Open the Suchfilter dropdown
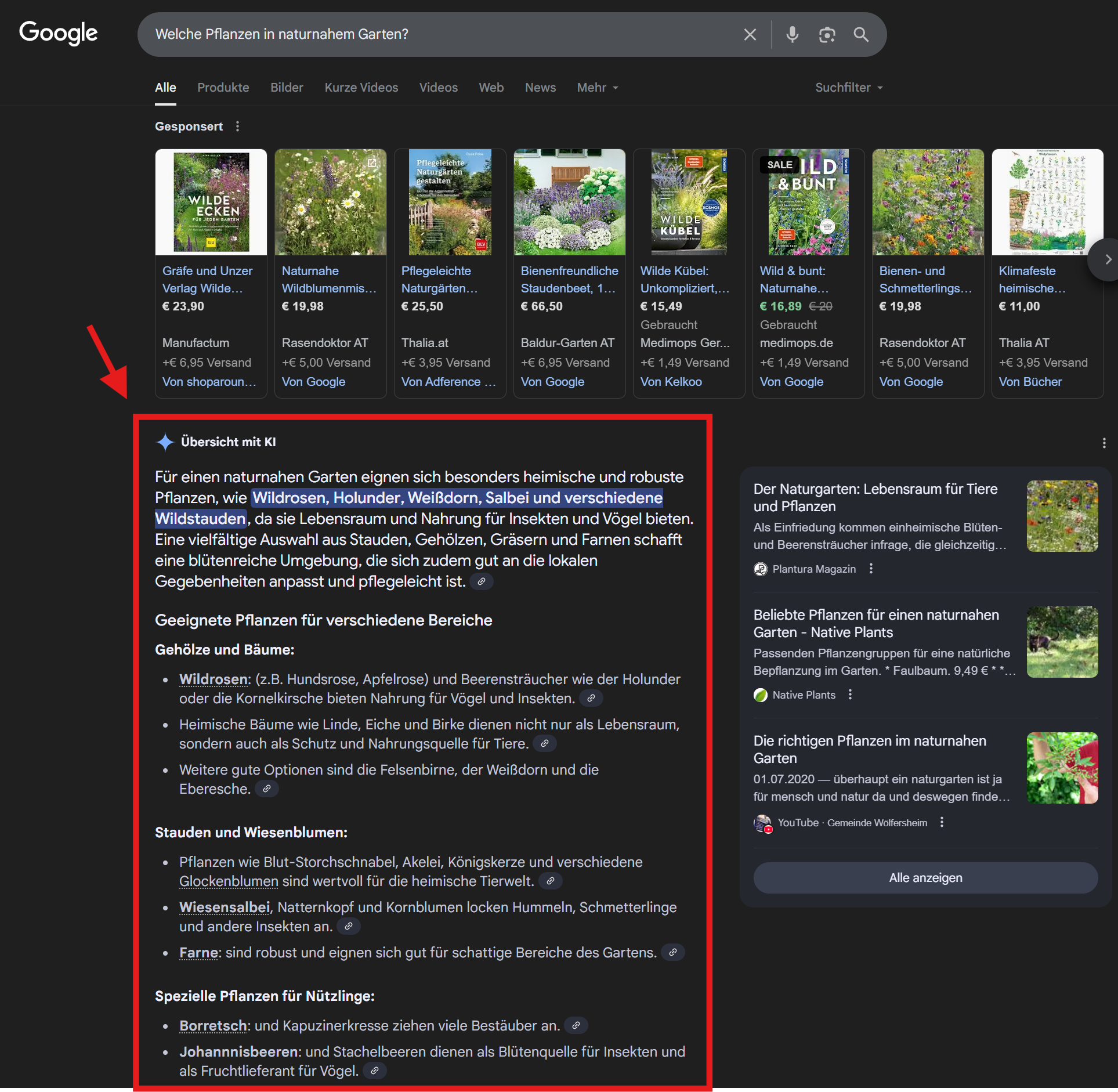1118x1092 pixels. click(x=848, y=88)
